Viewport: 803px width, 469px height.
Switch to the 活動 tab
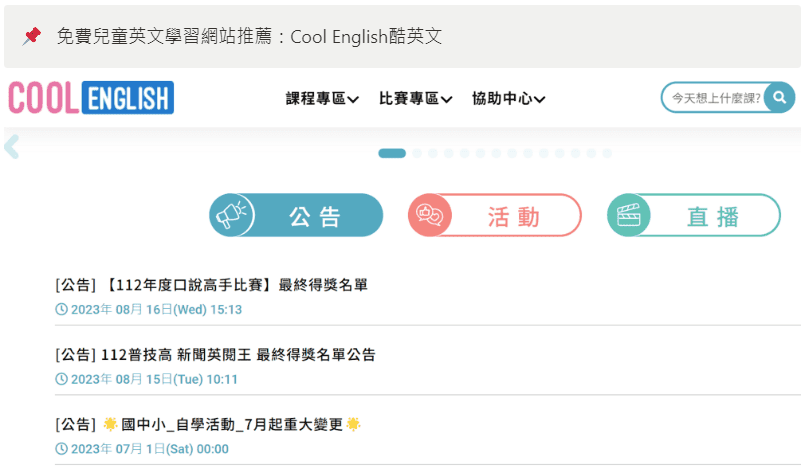pyautogui.click(x=513, y=216)
